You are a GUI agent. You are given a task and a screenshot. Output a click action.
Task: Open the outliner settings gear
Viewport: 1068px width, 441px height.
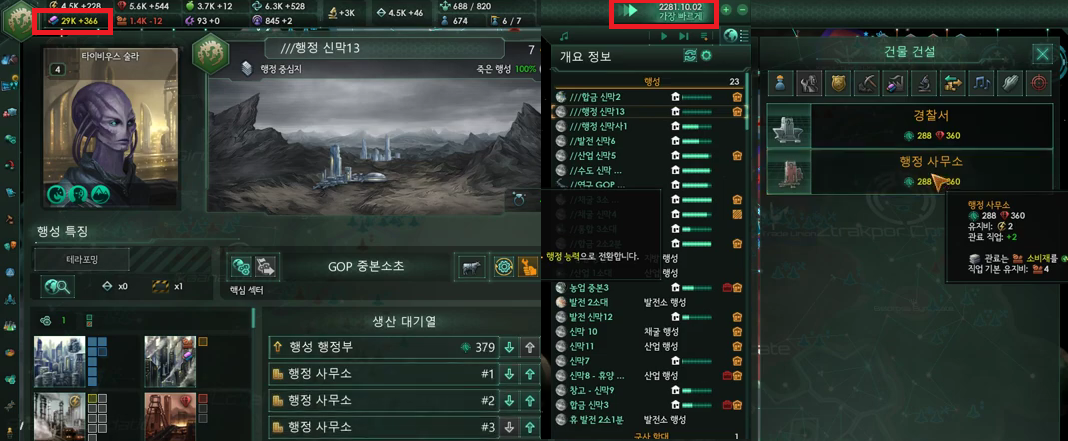pos(706,56)
